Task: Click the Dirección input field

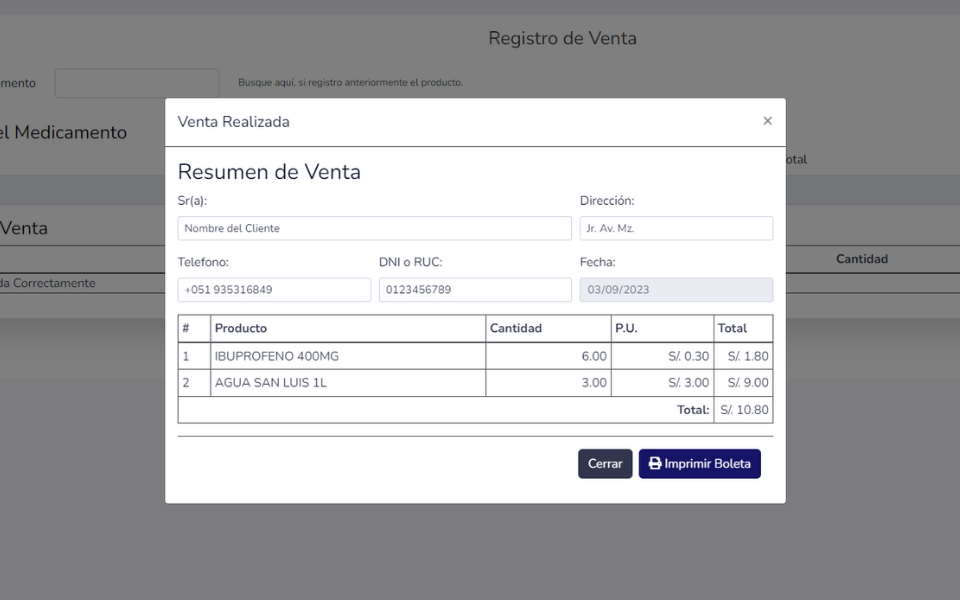Action: [676, 228]
